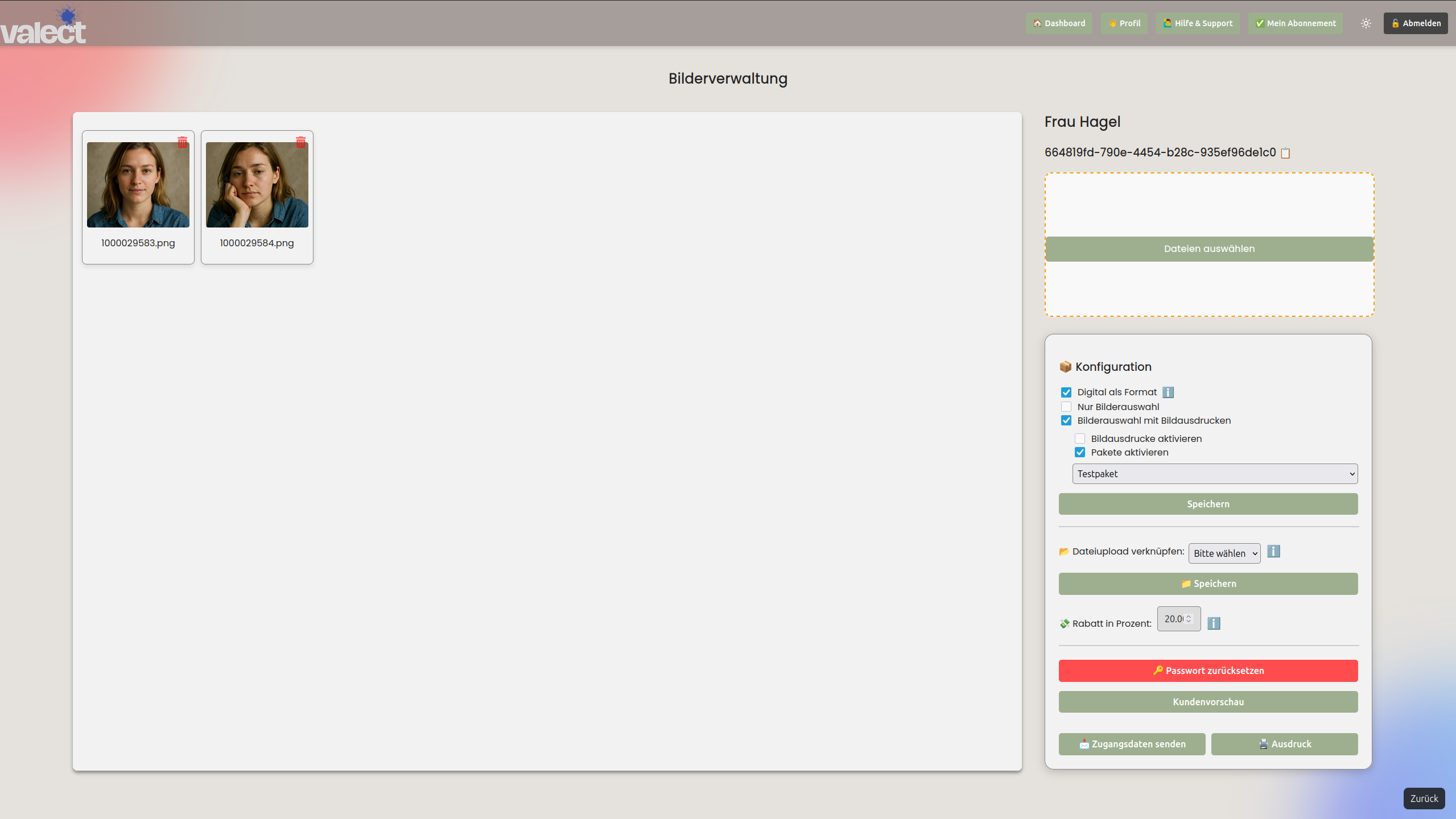Click Passwort zurücksetzen button

coord(1208,671)
